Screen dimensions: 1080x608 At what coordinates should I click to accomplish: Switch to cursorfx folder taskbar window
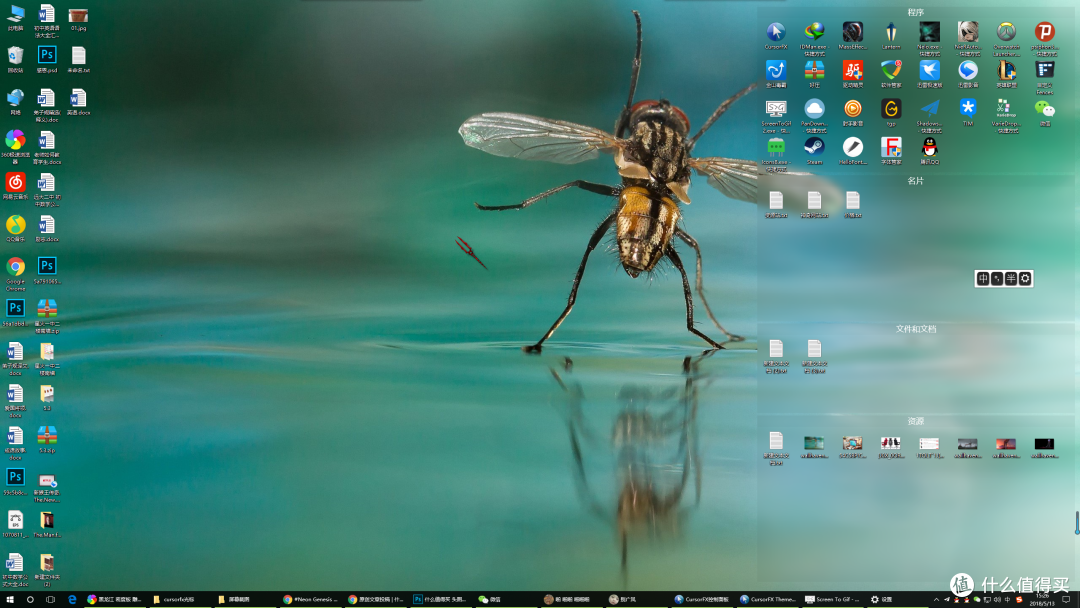coord(179,600)
